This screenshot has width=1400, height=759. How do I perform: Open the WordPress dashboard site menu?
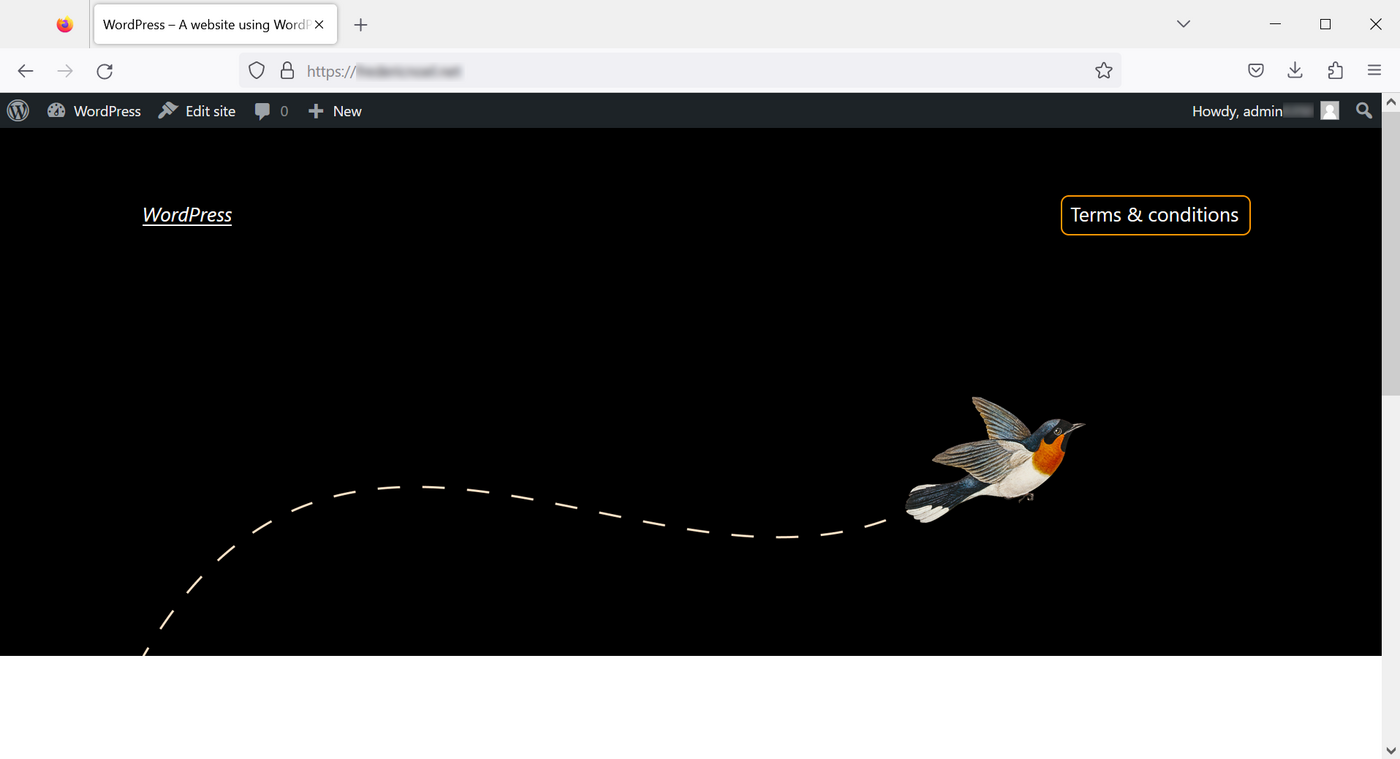[x=94, y=111]
